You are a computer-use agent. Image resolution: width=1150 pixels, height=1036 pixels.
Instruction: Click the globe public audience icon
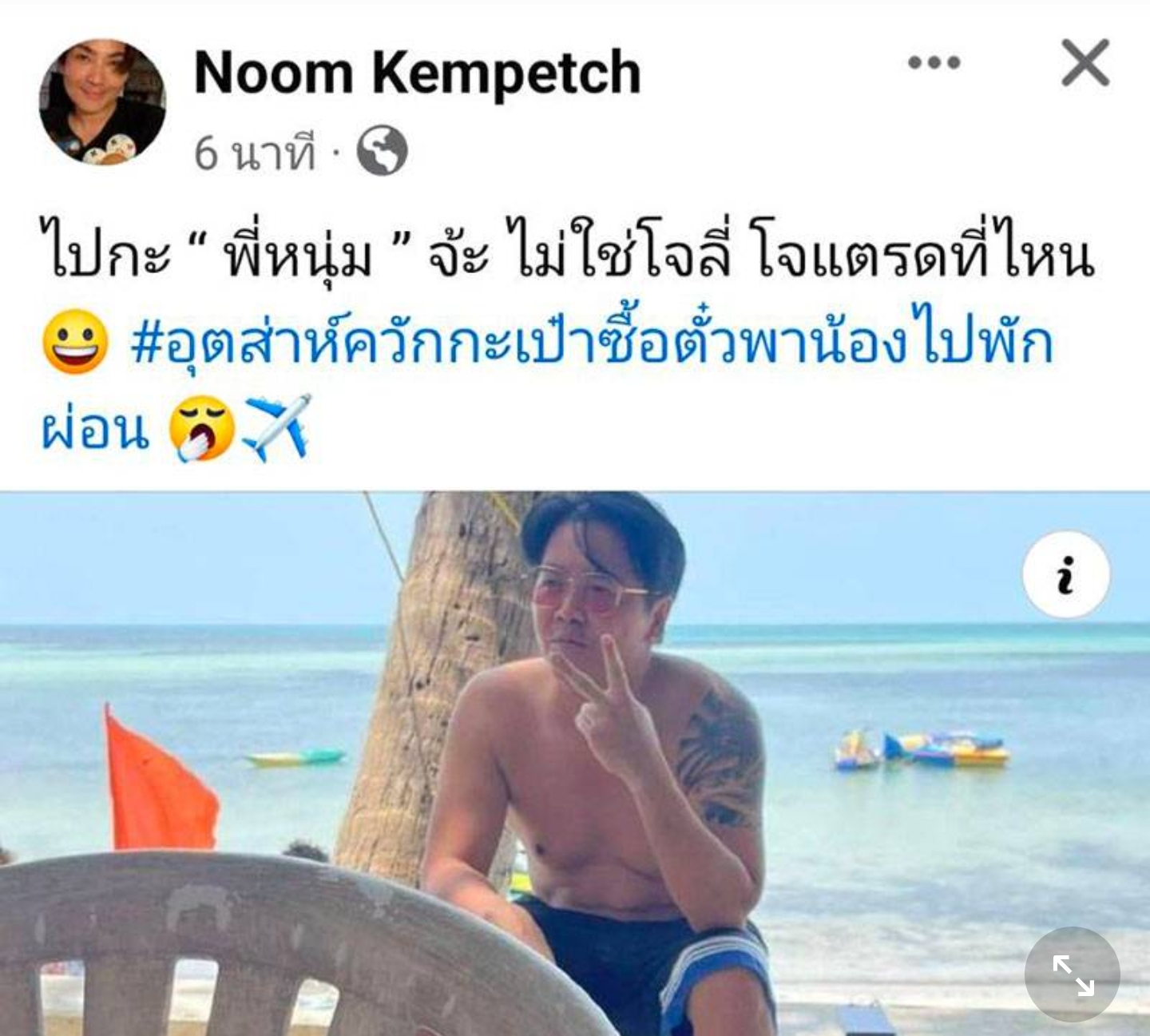(x=382, y=151)
